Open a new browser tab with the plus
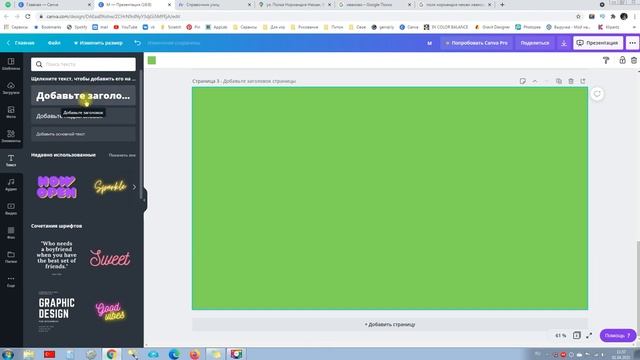Screen dimensions: 640x360 [502, 4]
